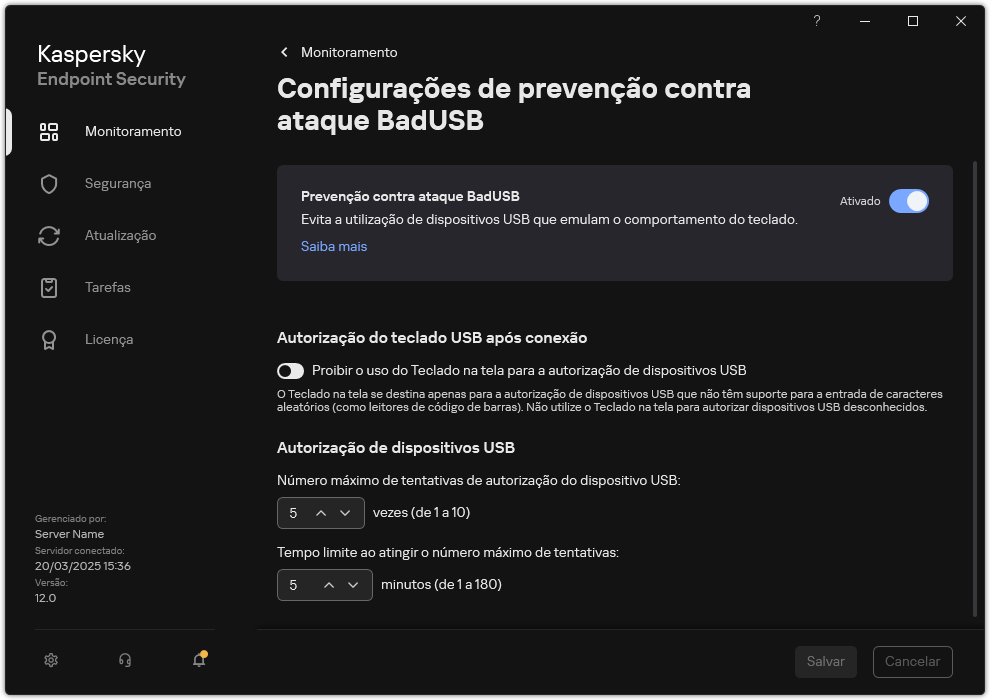Open Licença using the key icon
Viewport: 990px width, 700px height.
(49, 339)
